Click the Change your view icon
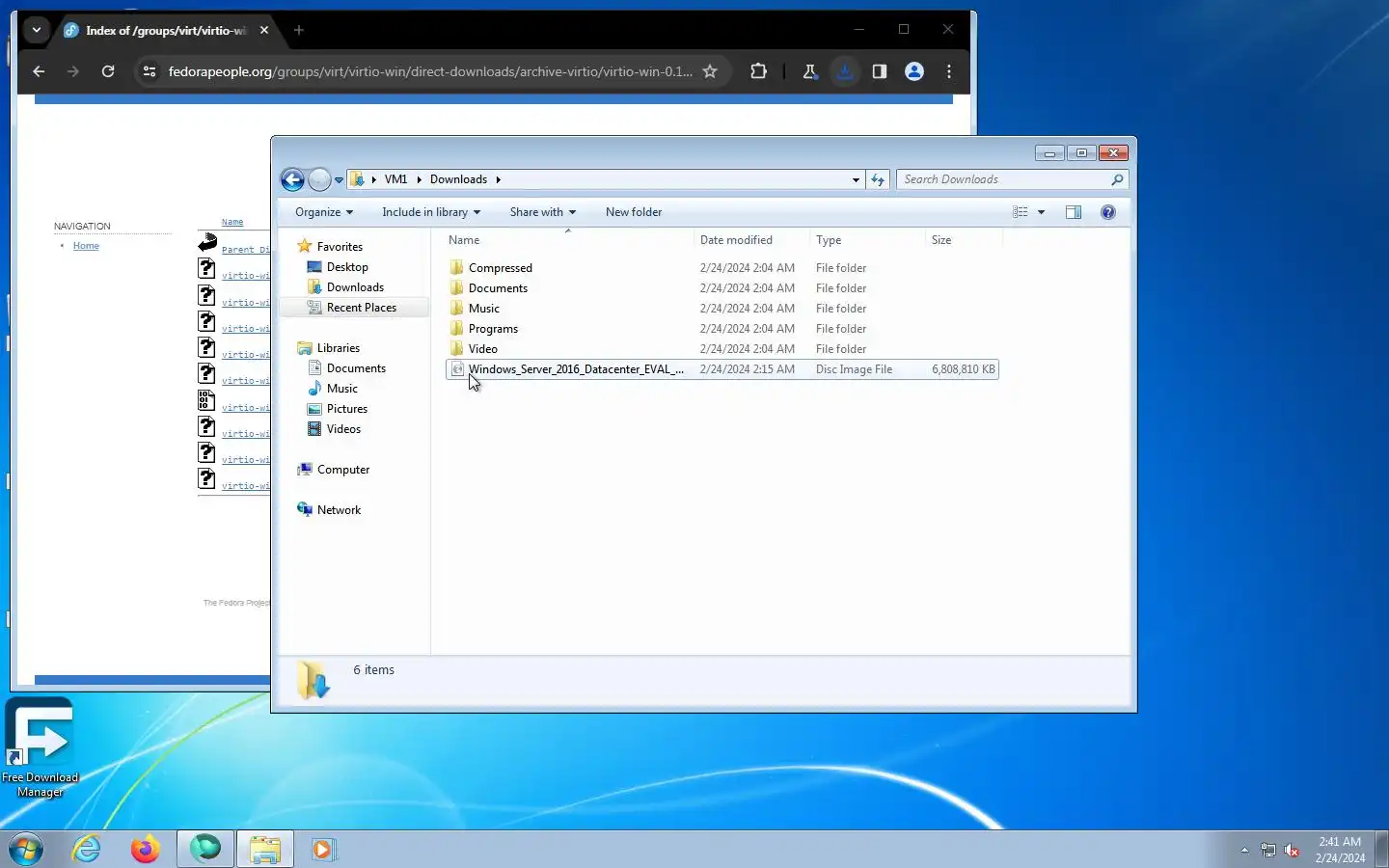Screen dimensions: 1389x868 1021,212
